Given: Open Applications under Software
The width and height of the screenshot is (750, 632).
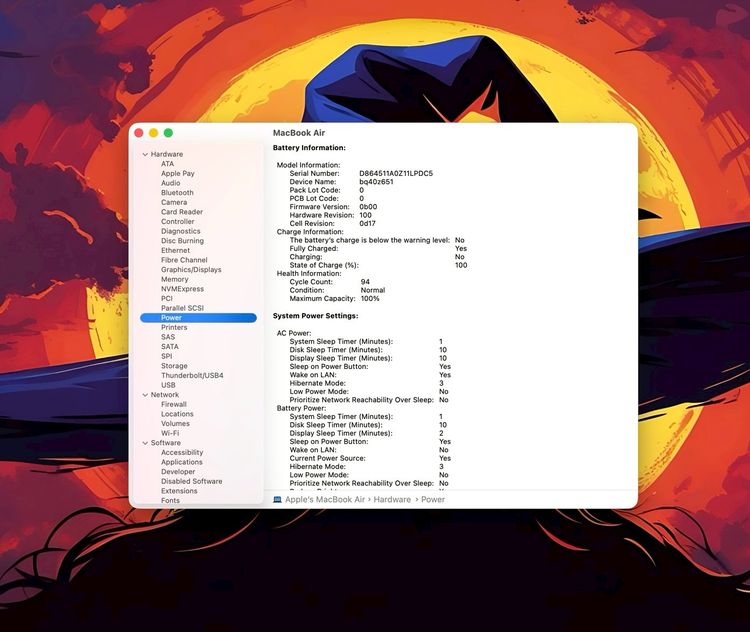Looking at the screenshot, I should (181, 462).
